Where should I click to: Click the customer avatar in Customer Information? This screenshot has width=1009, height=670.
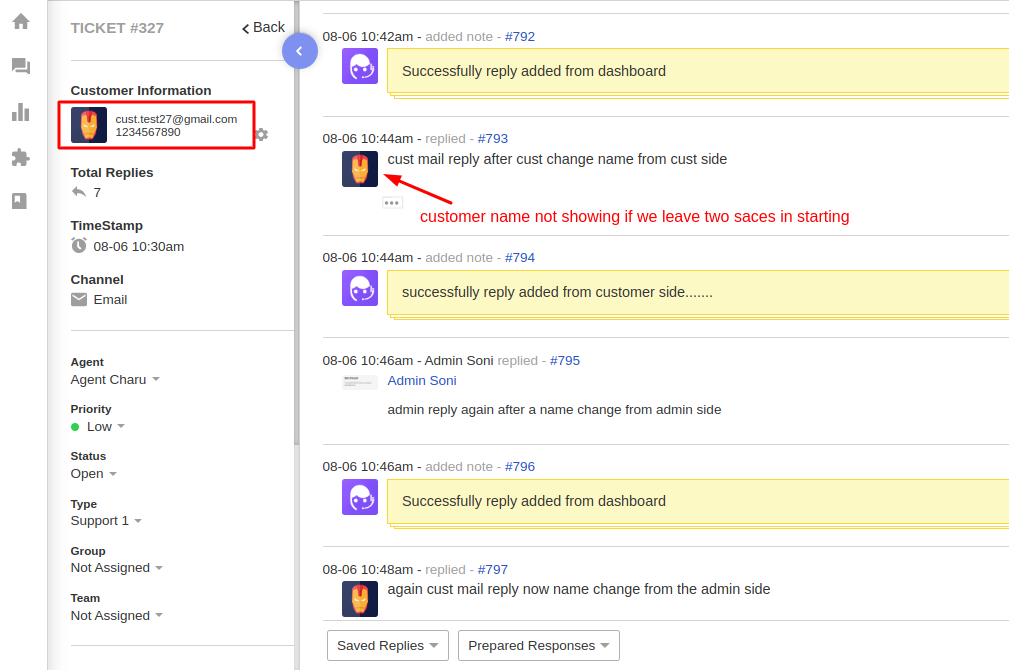pos(89,125)
